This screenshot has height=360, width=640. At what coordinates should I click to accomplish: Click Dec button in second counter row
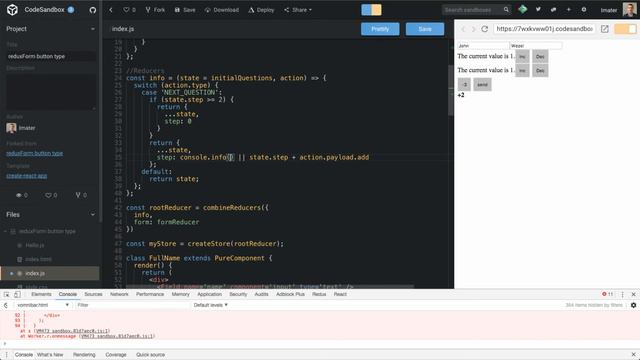pyautogui.click(x=540, y=71)
